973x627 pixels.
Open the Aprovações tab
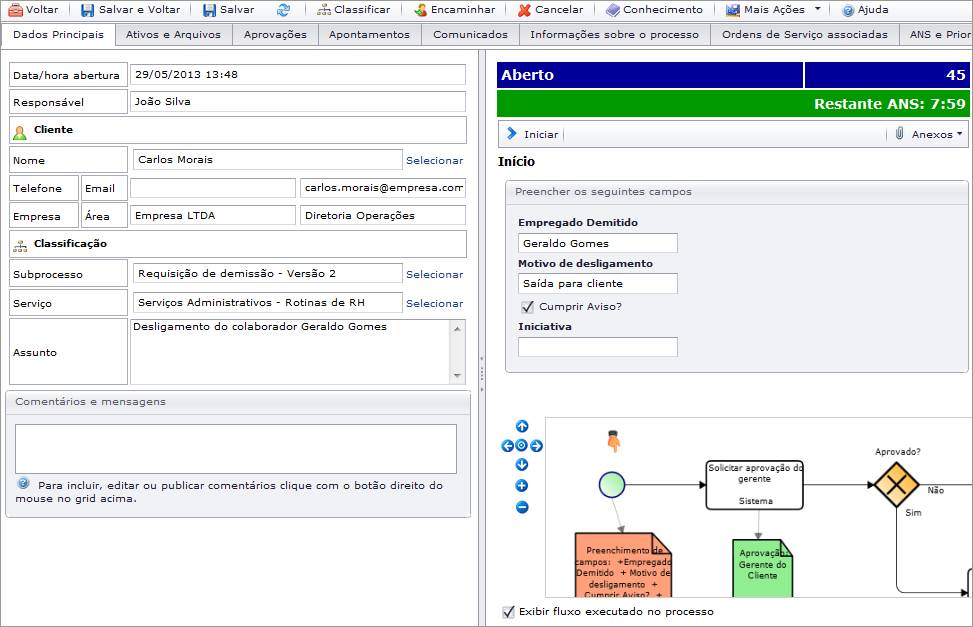point(275,35)
